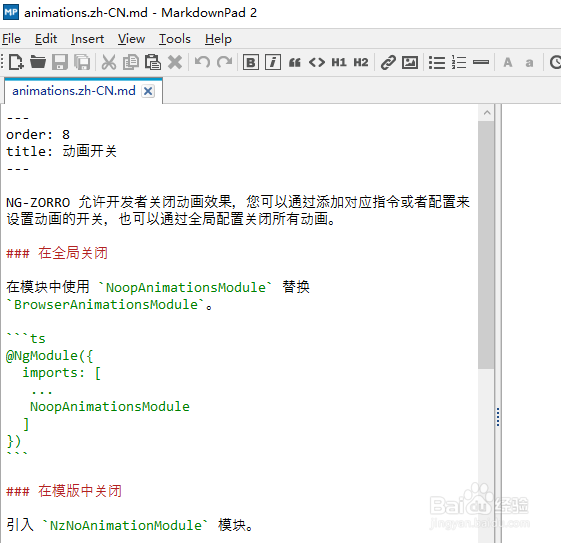Click the '@NgModule({' line

coord(49,356)
